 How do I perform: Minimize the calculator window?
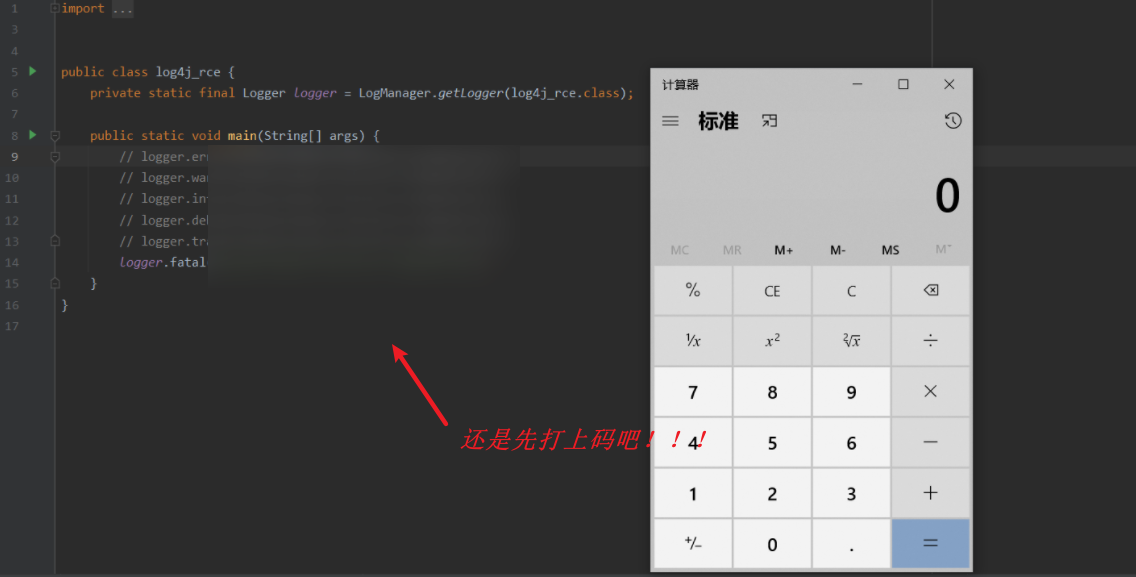(x=857, y=84)
